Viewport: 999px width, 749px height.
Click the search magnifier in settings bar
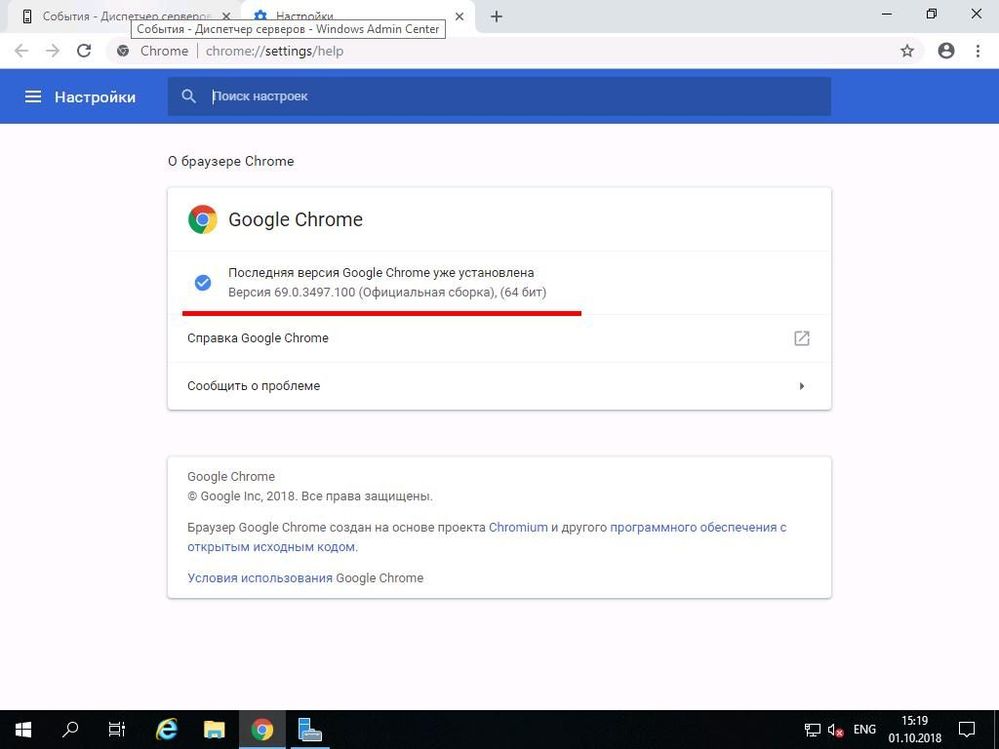[189, 96]
